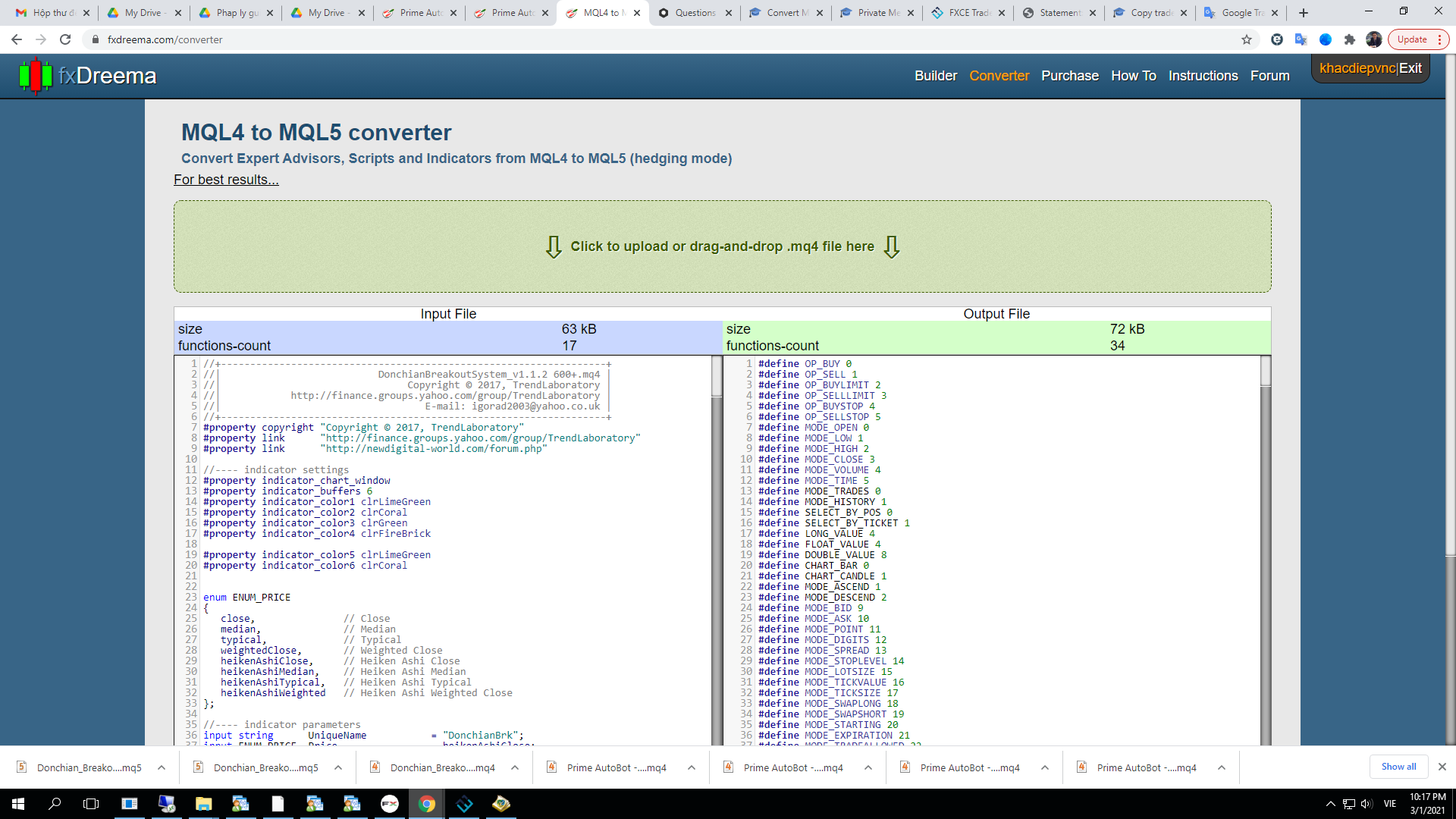Click the browser Back arrow
This screenshot has height=819, width=1456.
[17, 39]
